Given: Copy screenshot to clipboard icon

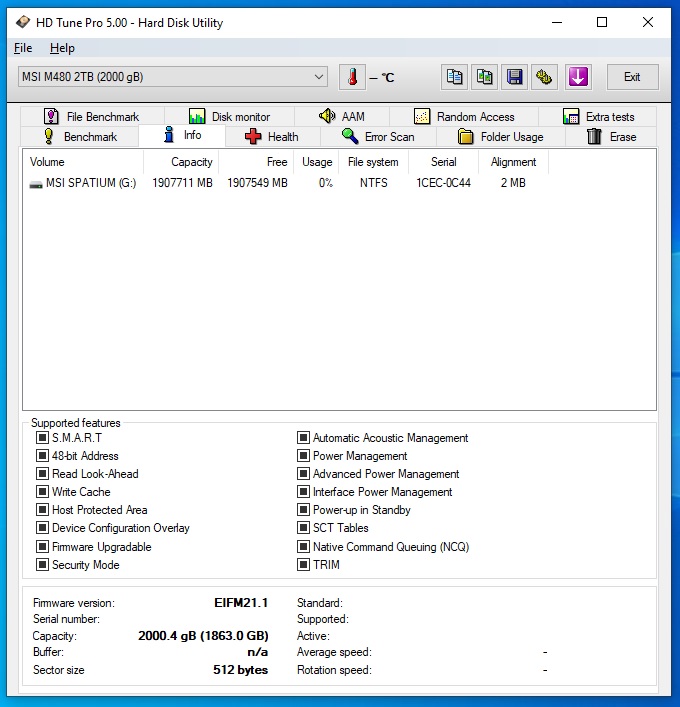Looking at the screenshot, I should [x=485, y=77].
